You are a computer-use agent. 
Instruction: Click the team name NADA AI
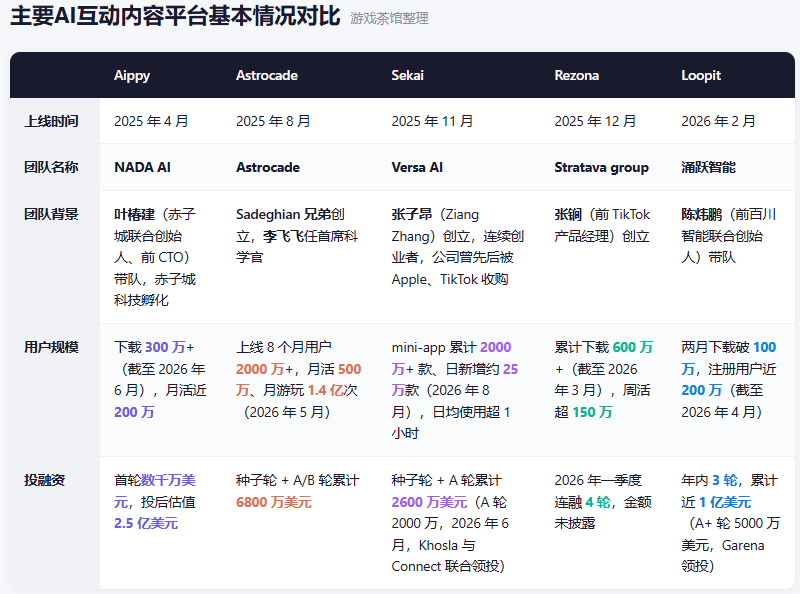coord(142,167)
